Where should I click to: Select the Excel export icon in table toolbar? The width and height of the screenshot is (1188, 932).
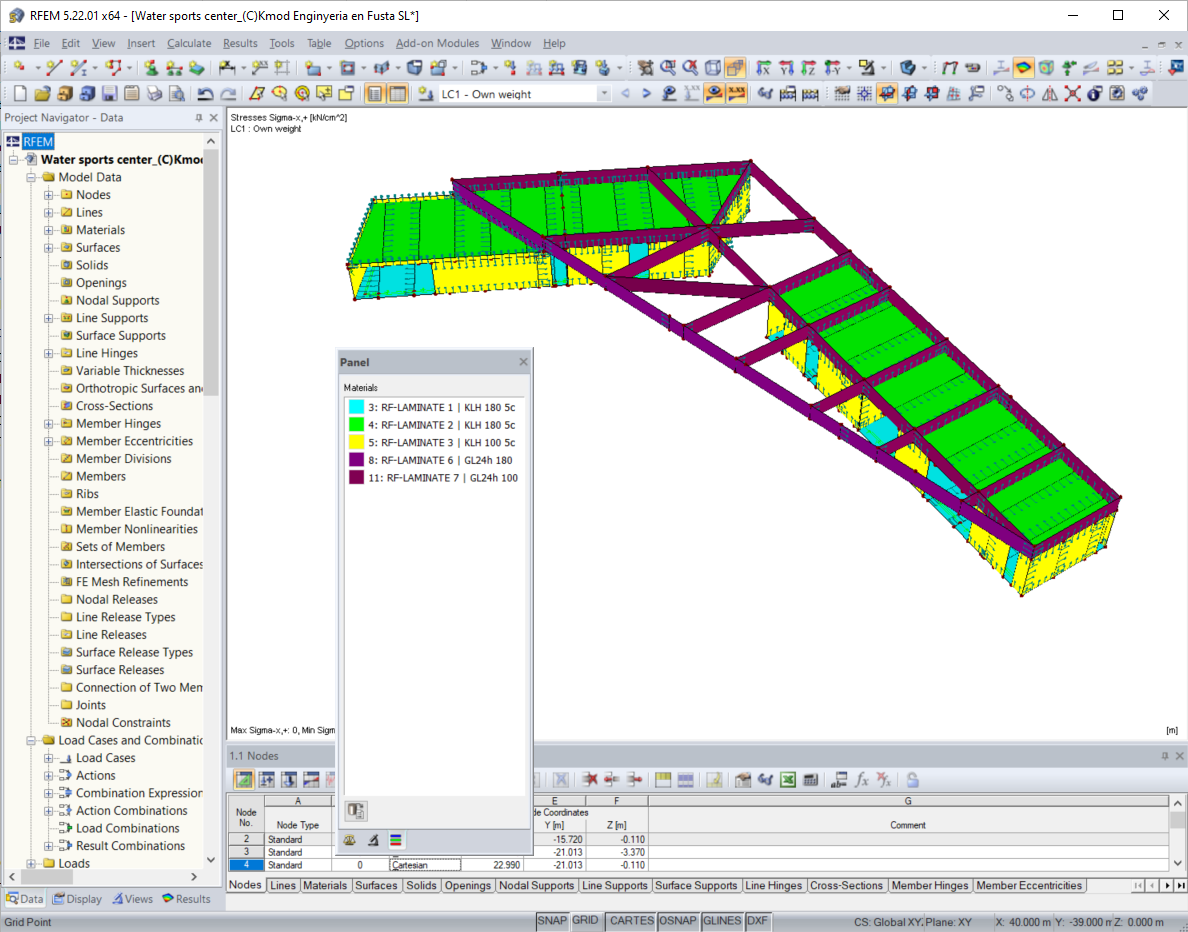click(x=786, y=779)
